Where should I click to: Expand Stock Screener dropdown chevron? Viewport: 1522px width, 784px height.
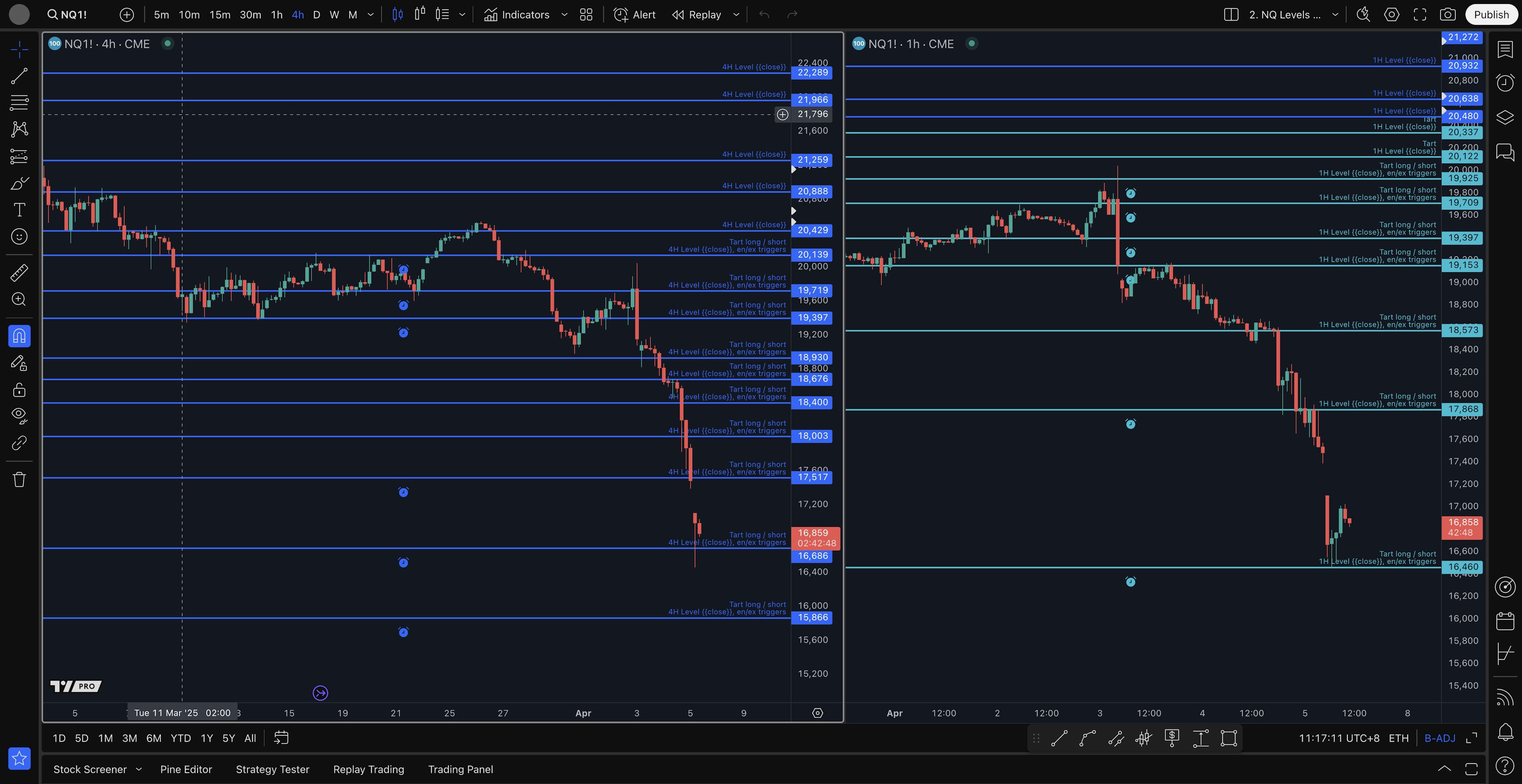click(139, 769)
